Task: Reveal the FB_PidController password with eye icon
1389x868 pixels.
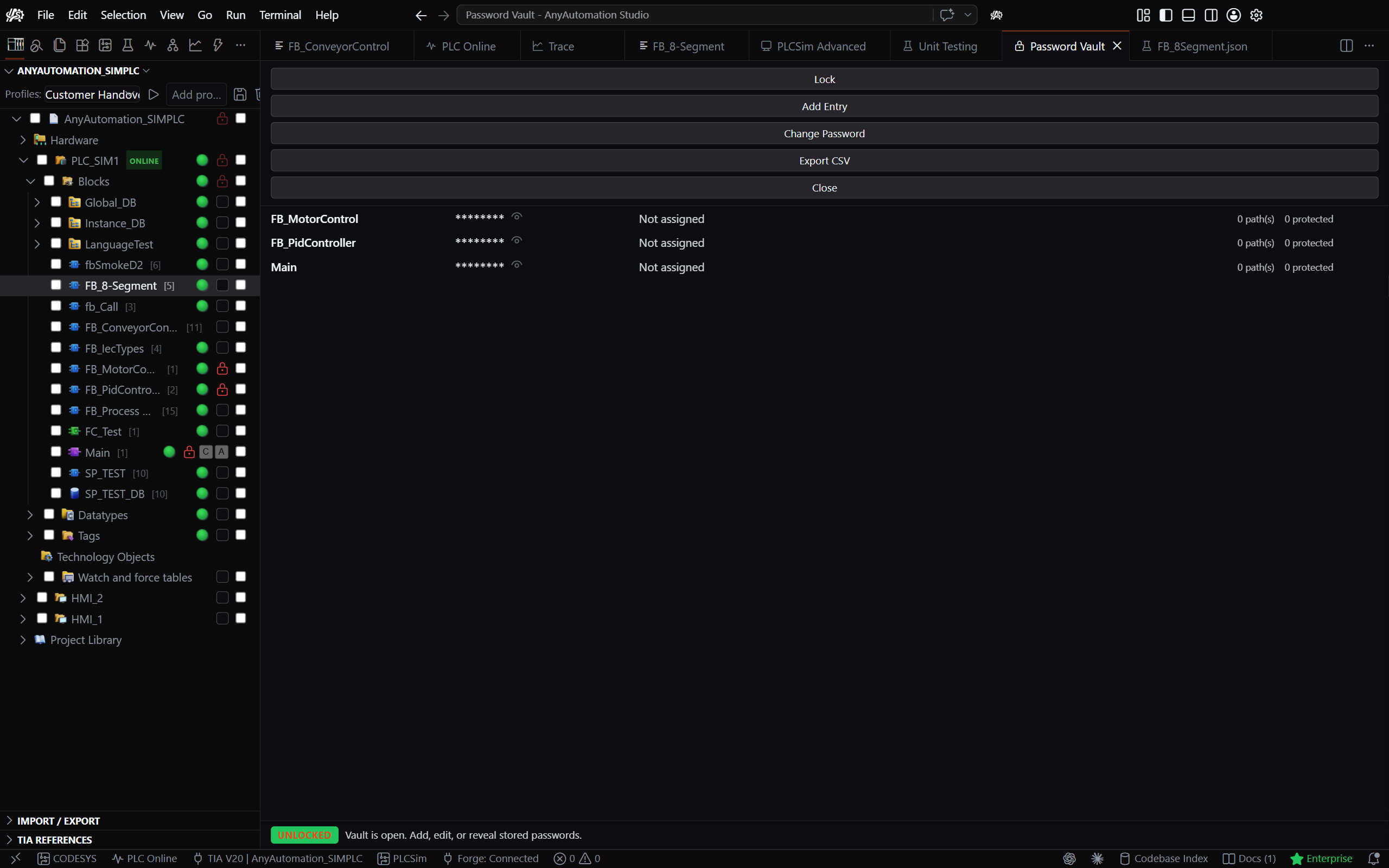Action: (517, 241)
